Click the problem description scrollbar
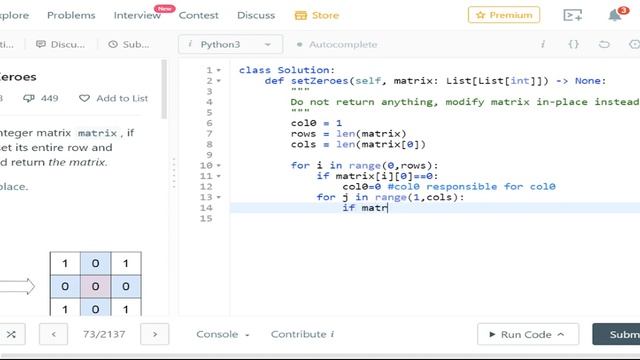 tap(164, 89)
